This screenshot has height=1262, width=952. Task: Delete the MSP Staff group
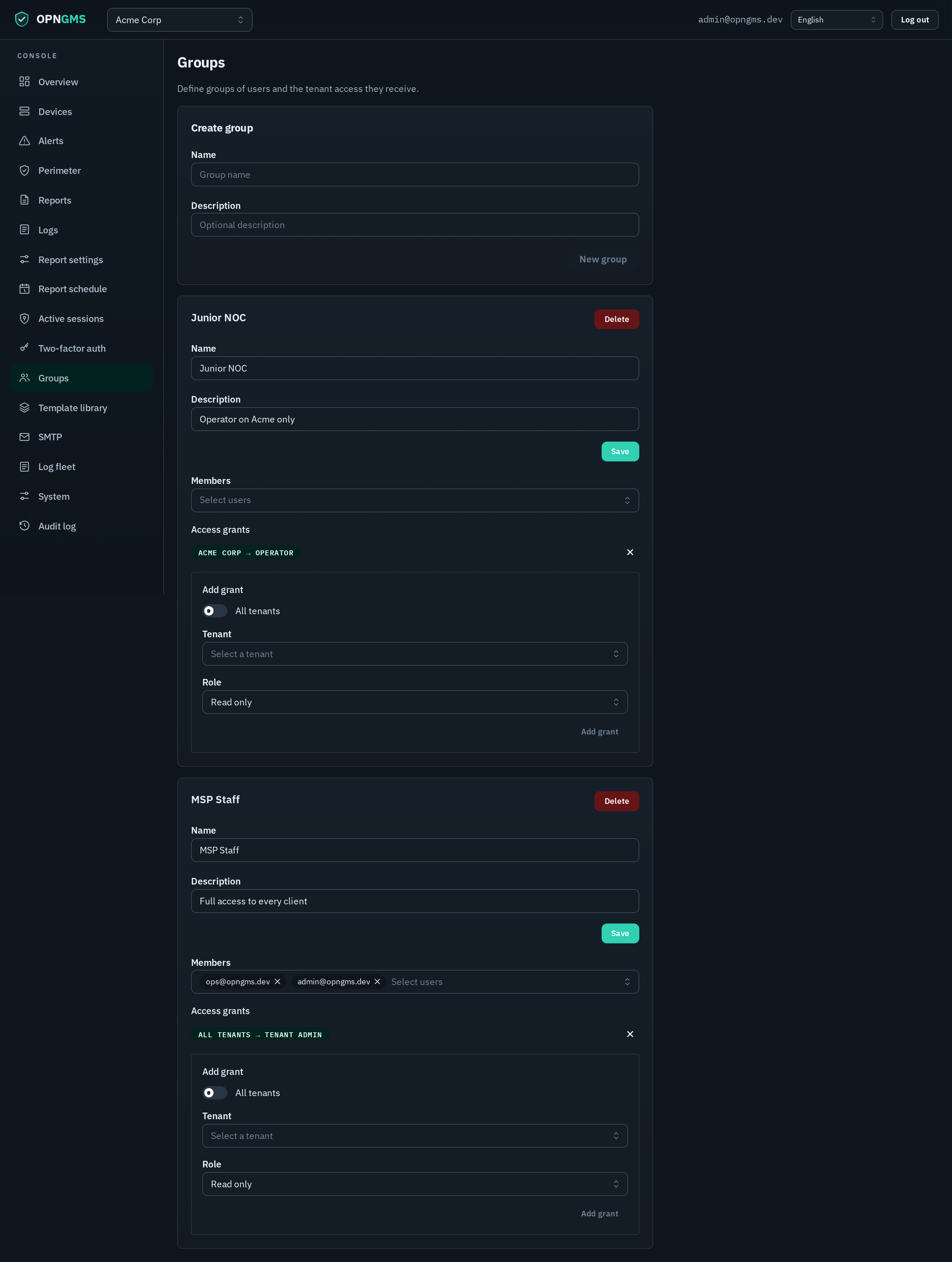[x=616, y=802]
